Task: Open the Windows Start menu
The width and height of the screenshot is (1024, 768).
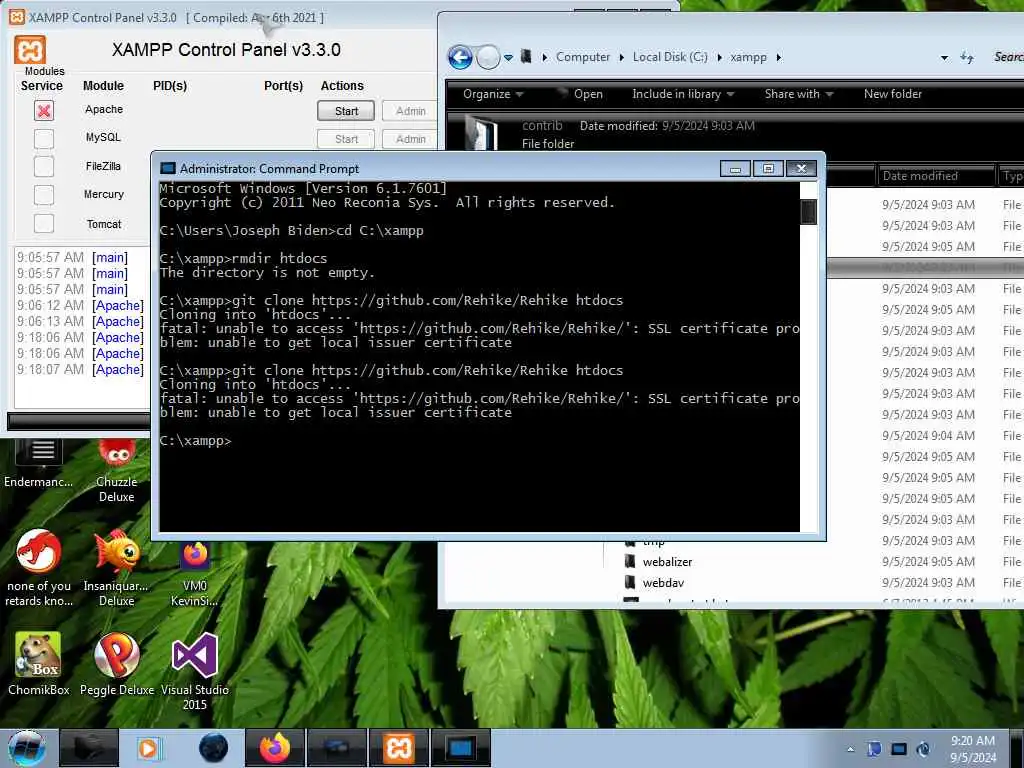Action: pos(27,748)
